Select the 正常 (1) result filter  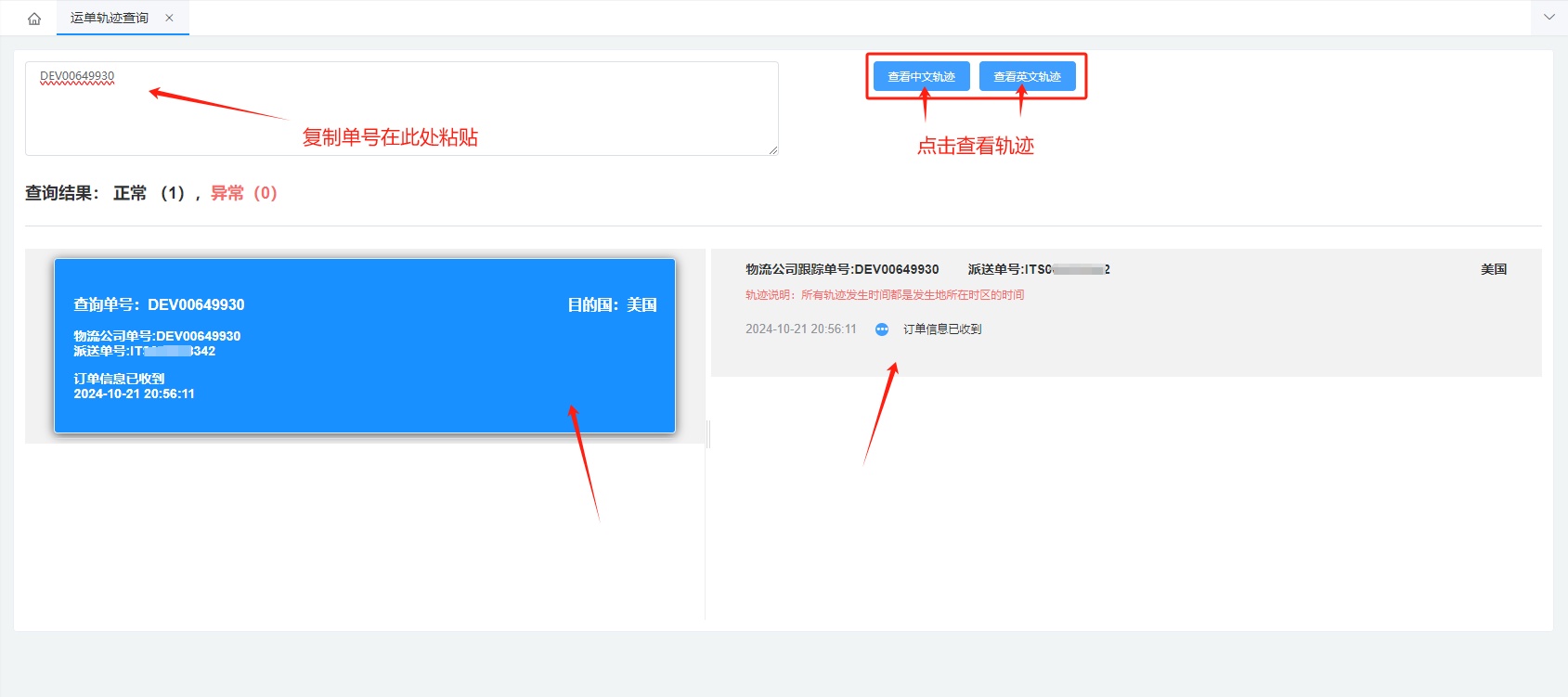[149, 193]
